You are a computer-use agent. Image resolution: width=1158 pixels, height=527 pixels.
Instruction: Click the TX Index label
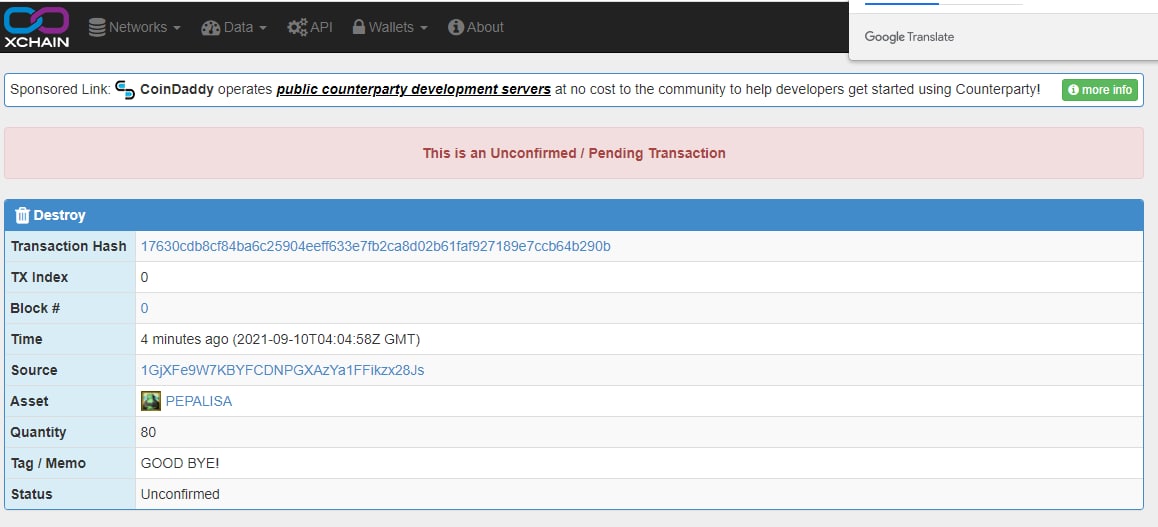[39, 277]
